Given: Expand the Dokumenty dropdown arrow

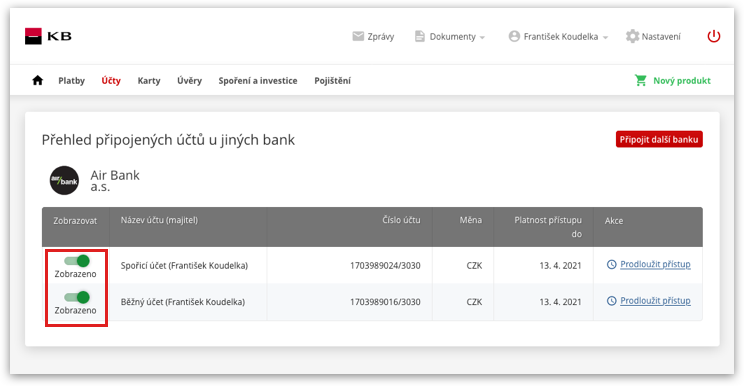Looking at the screenshot, I should click(x=482, y=37).
